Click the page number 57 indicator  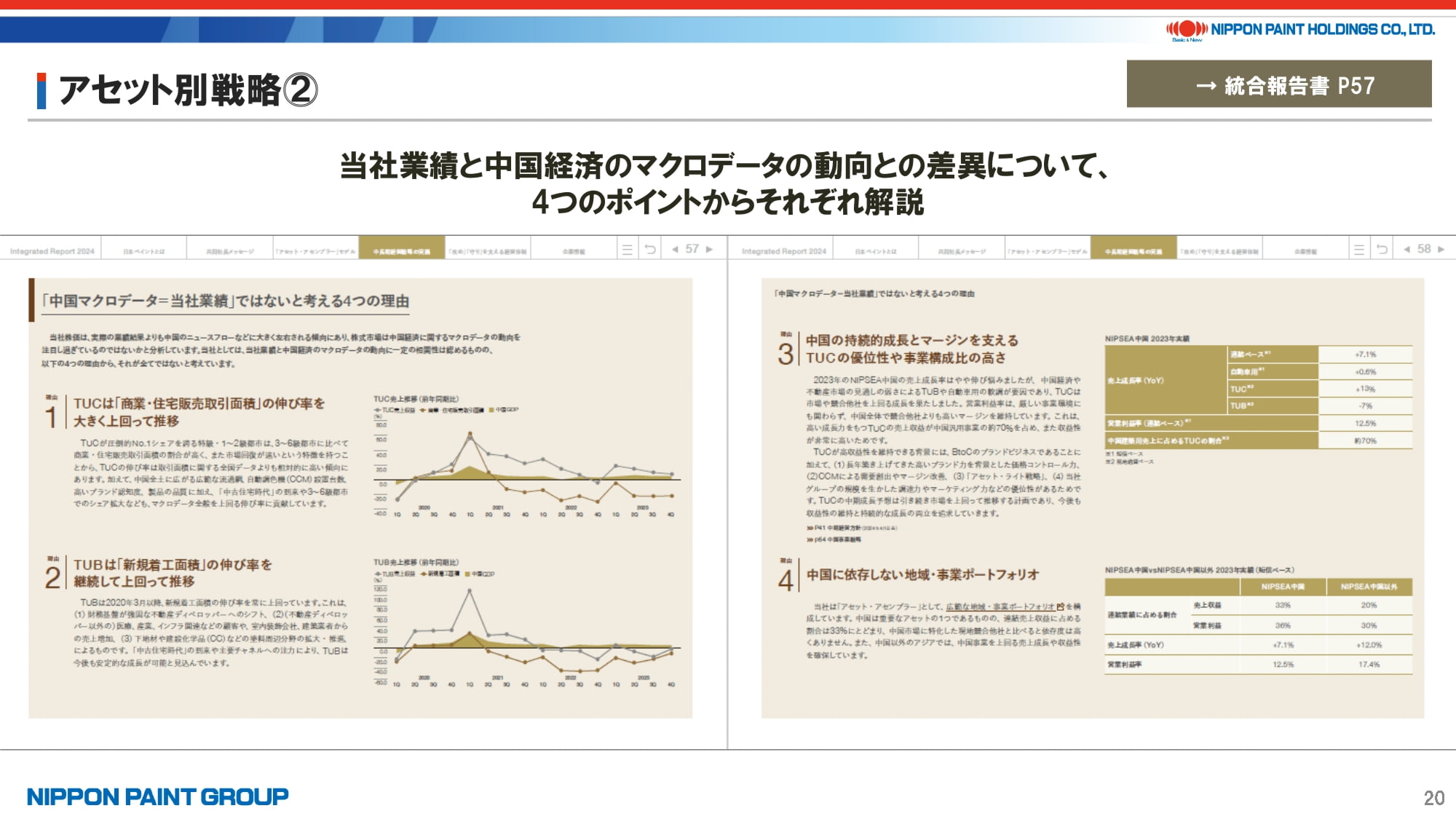pyautogui.click(x=692, y=249)
